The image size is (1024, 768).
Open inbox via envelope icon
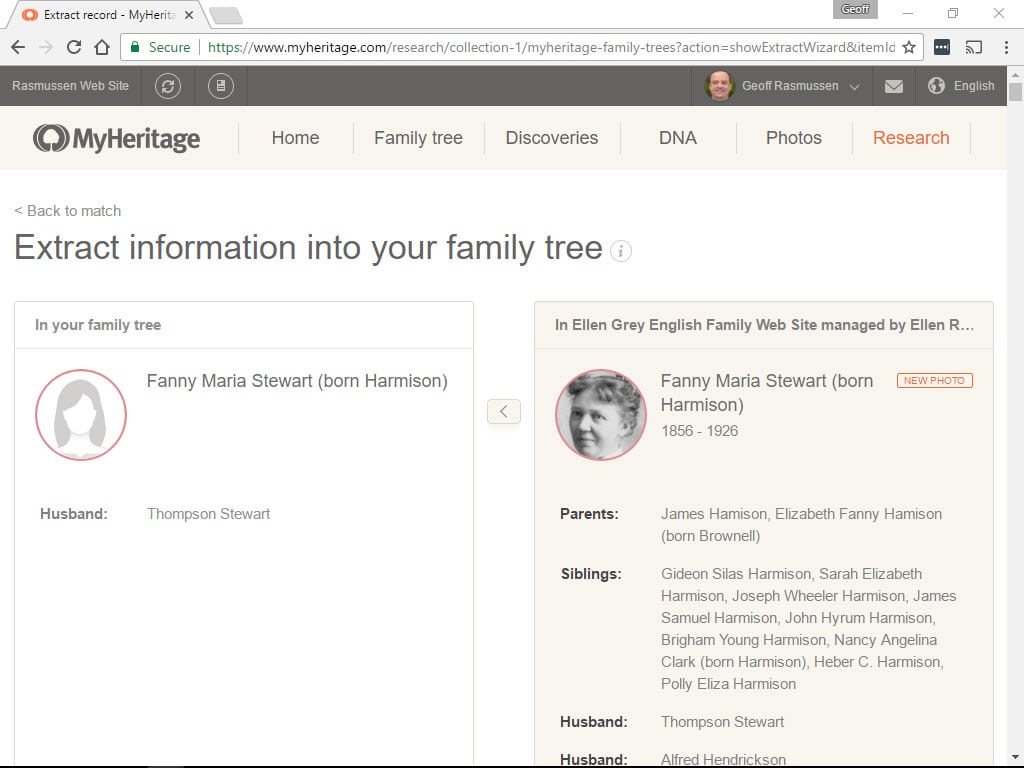[893, 86]
